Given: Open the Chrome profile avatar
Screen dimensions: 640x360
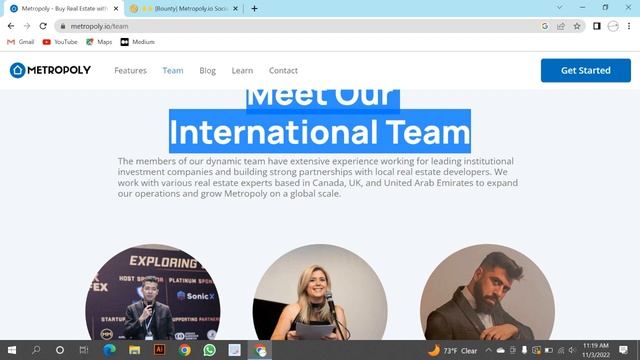Looking at the screenshot, I should (613, 26).
